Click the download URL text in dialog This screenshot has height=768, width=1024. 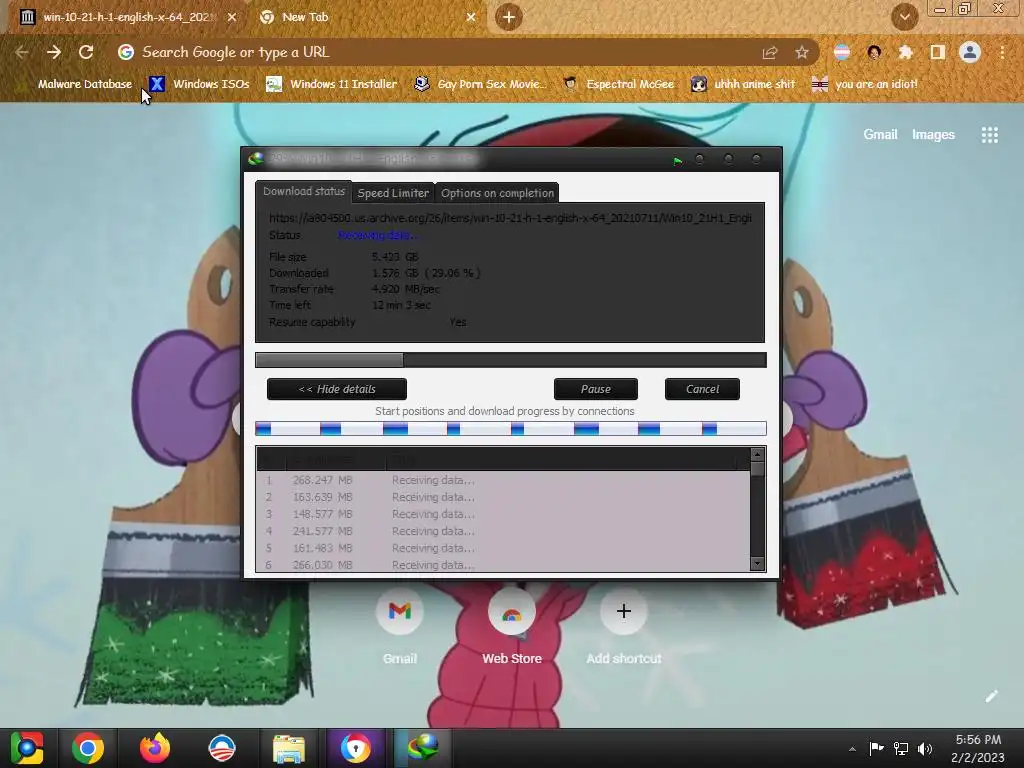coord(510,217)
